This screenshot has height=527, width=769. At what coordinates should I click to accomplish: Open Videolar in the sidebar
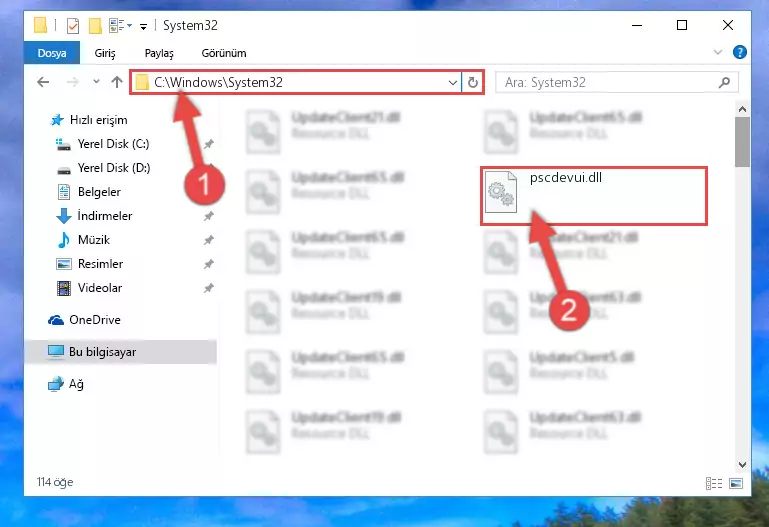pyautogui.click(x=89, y=288)
